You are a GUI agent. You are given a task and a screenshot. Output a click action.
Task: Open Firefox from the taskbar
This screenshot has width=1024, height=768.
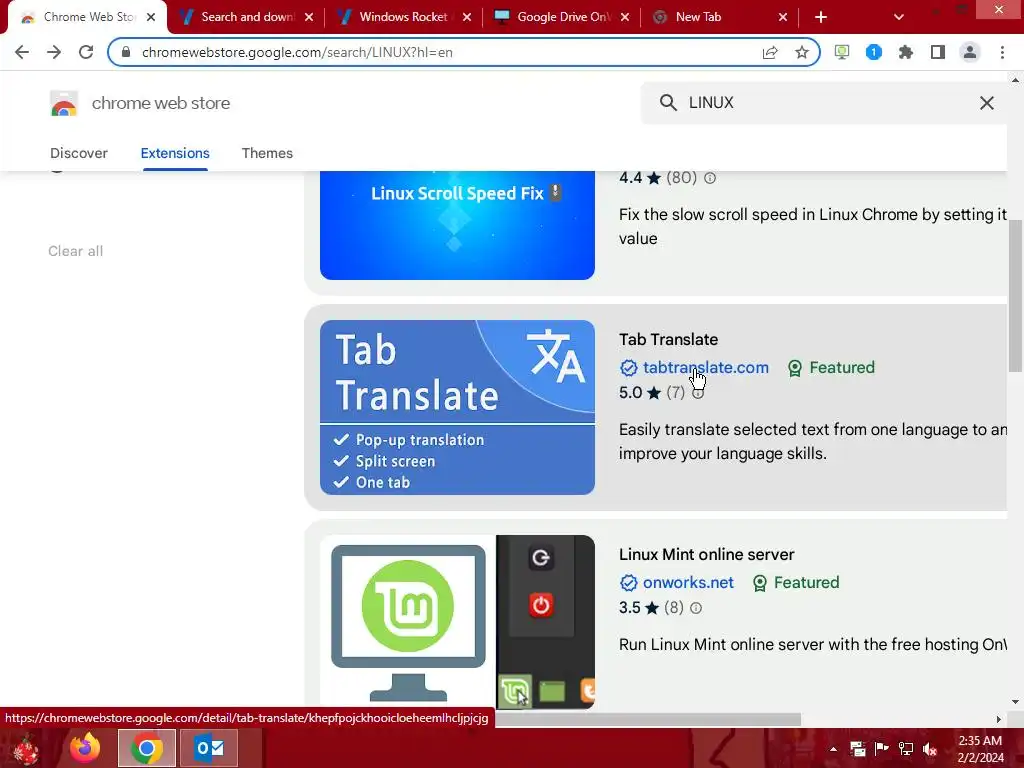pyautogui.click(x=85, y=748)
